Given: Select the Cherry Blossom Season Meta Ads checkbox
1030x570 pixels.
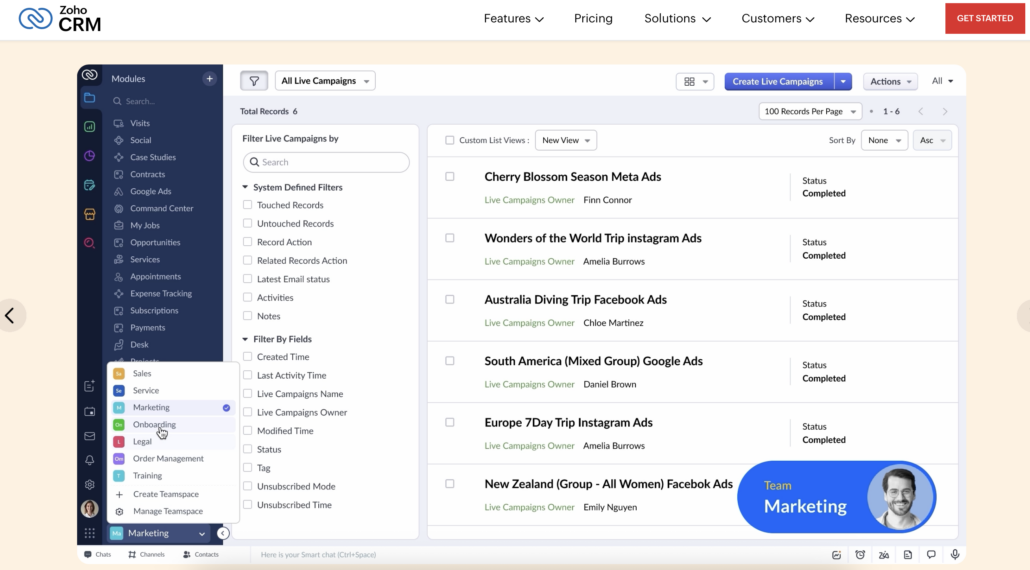Looking at the screenshot, I should coord(450,177).
